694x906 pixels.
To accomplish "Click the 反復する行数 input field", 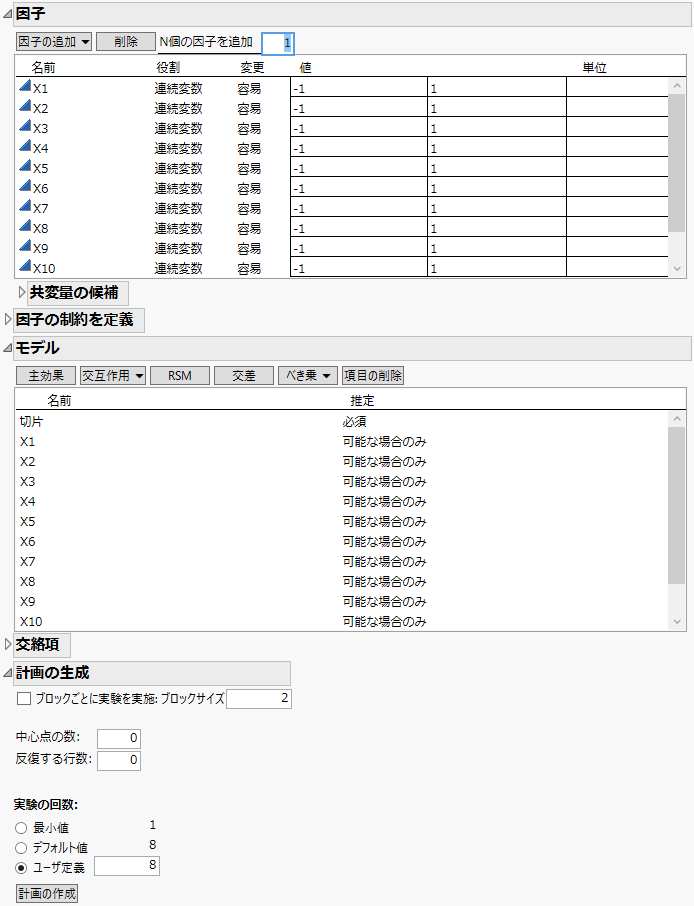I will [118, 760].
